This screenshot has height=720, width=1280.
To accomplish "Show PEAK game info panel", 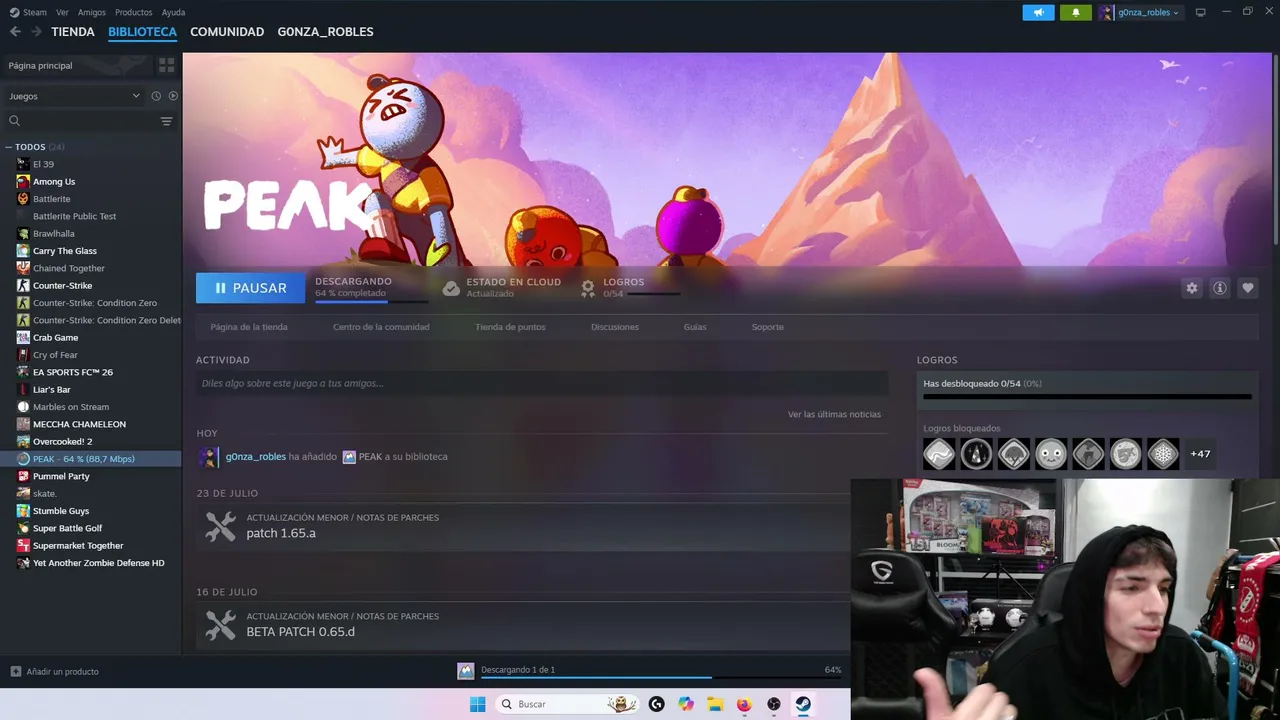I will click(1220, 288).
